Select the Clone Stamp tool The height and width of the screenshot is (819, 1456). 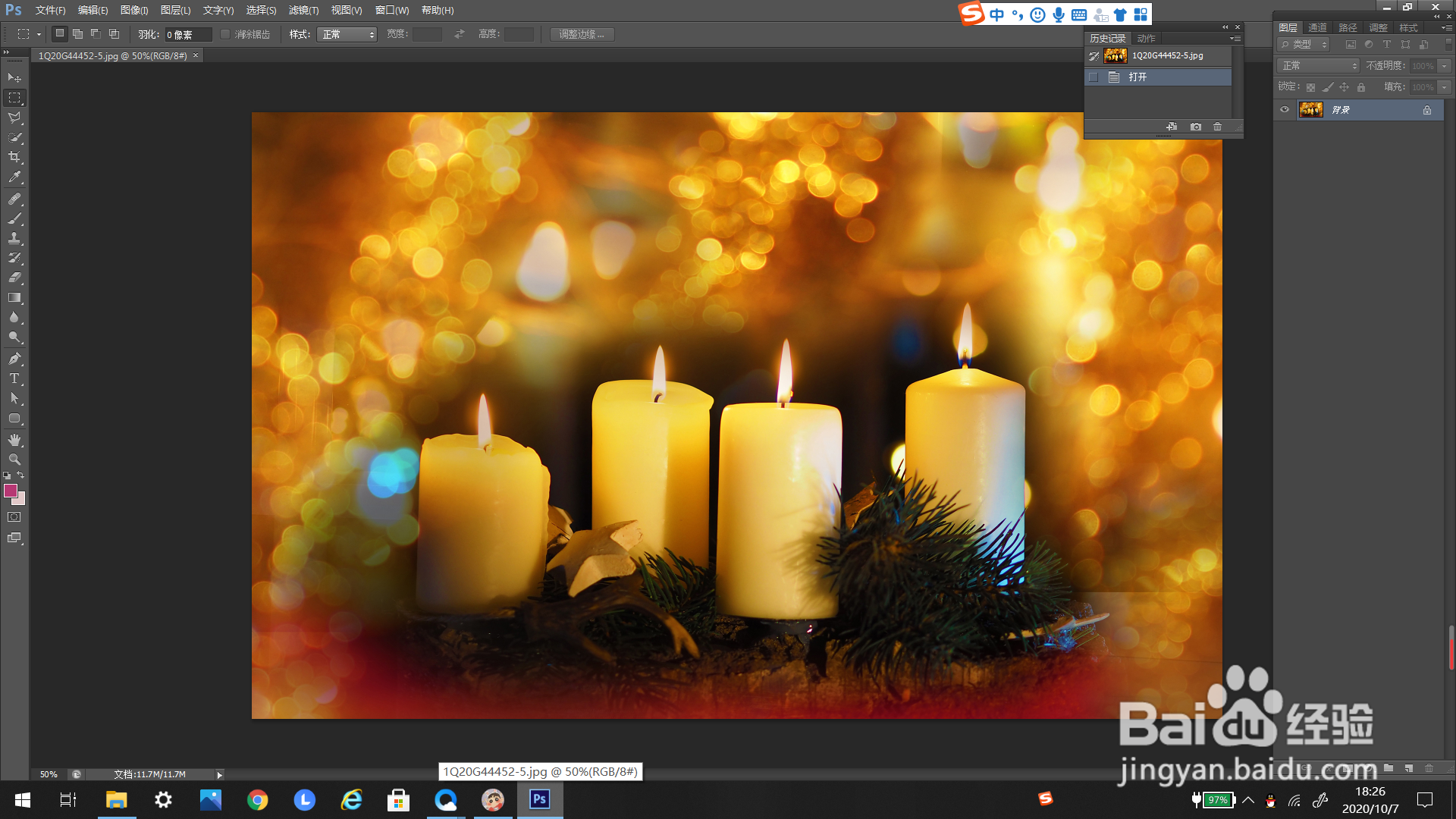pos(14,238)
